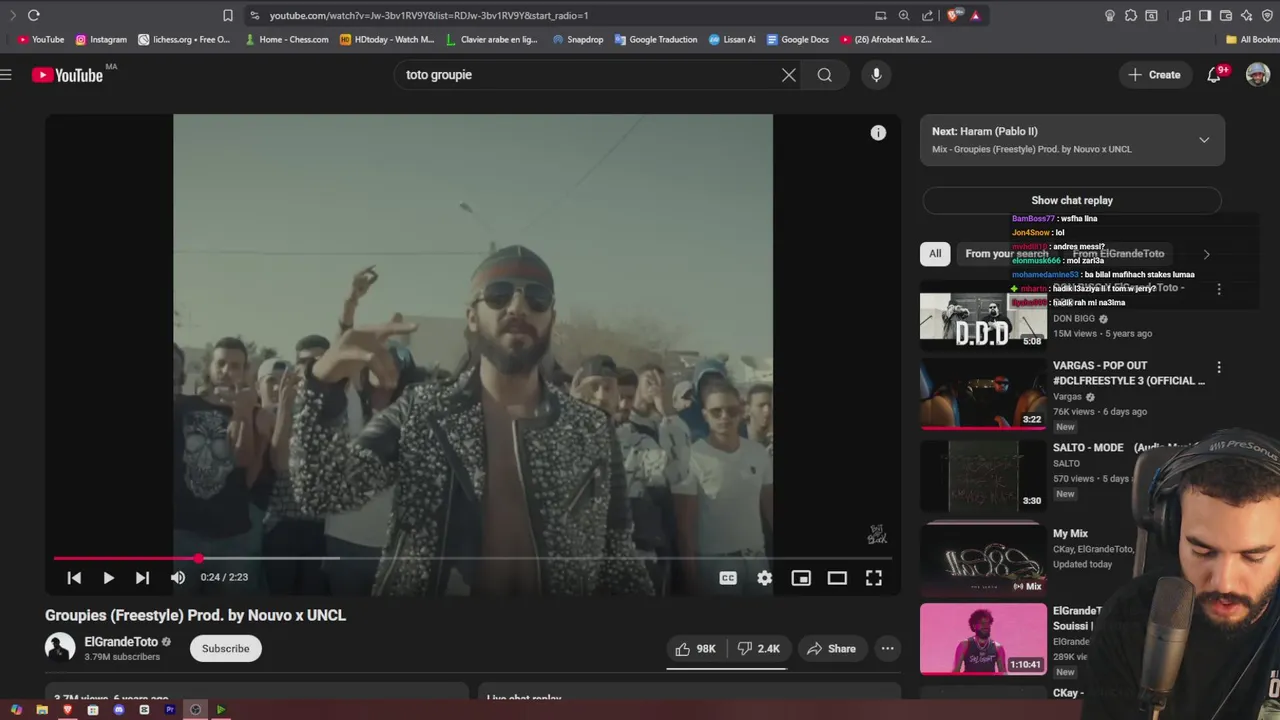Click the music note icon in the browser toolbar
The image size is (1280, 720).
coord(1185,15)
